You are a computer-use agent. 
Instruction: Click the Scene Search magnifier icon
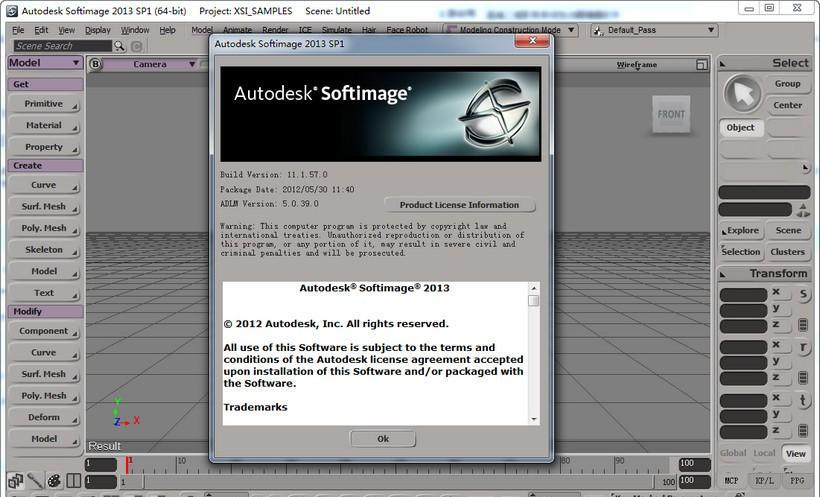click(120, 46)
